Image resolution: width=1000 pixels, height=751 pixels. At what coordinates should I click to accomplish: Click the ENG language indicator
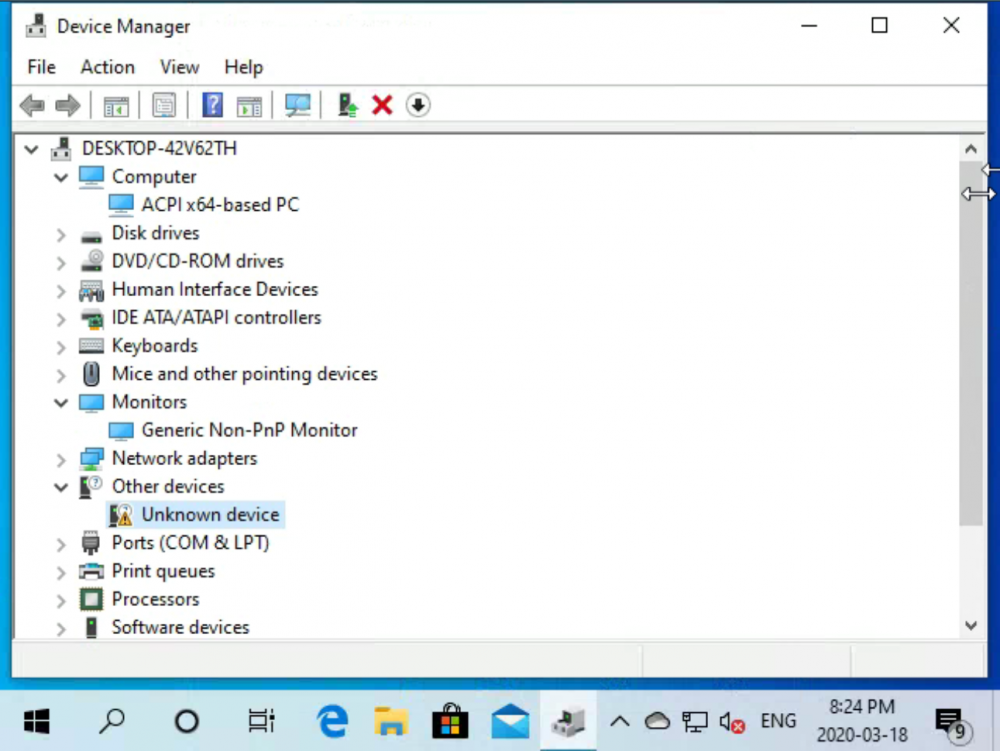778,721
